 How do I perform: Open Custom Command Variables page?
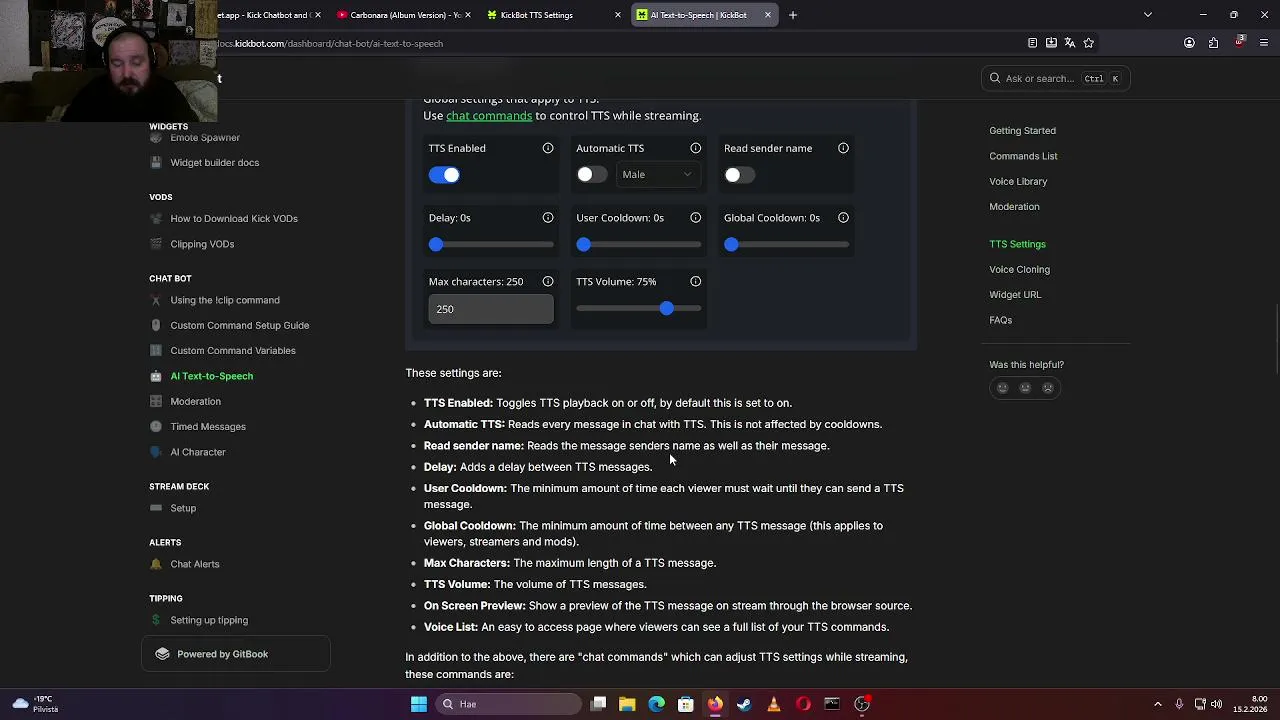coord(233,351)
